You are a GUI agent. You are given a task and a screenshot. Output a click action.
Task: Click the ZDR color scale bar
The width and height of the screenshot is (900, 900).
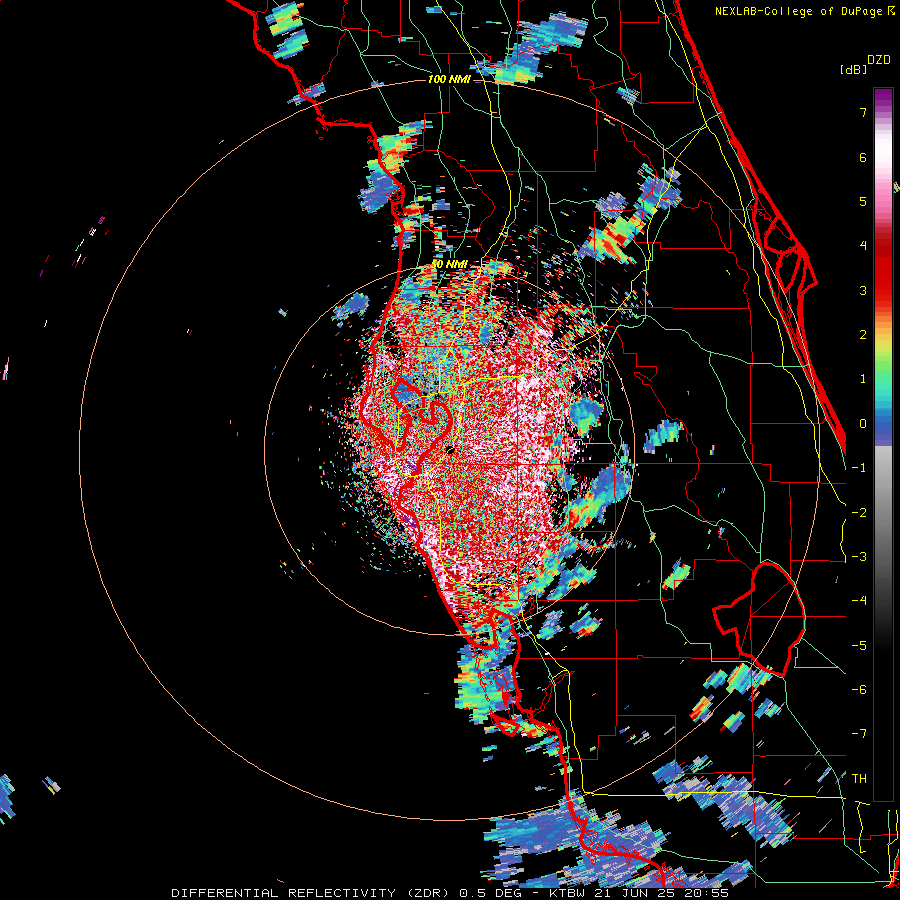[883, 444]
